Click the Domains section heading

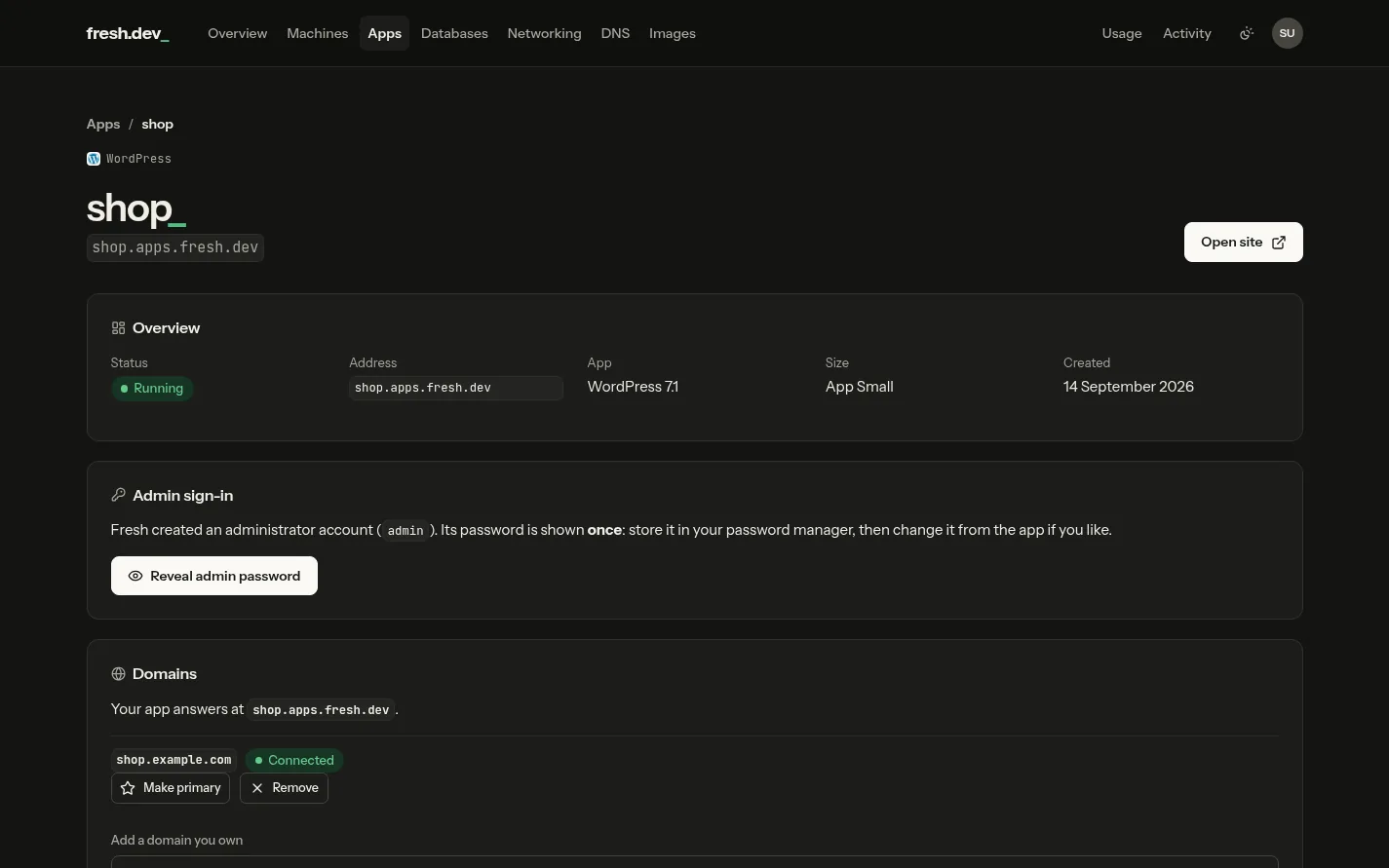point(165,674)
